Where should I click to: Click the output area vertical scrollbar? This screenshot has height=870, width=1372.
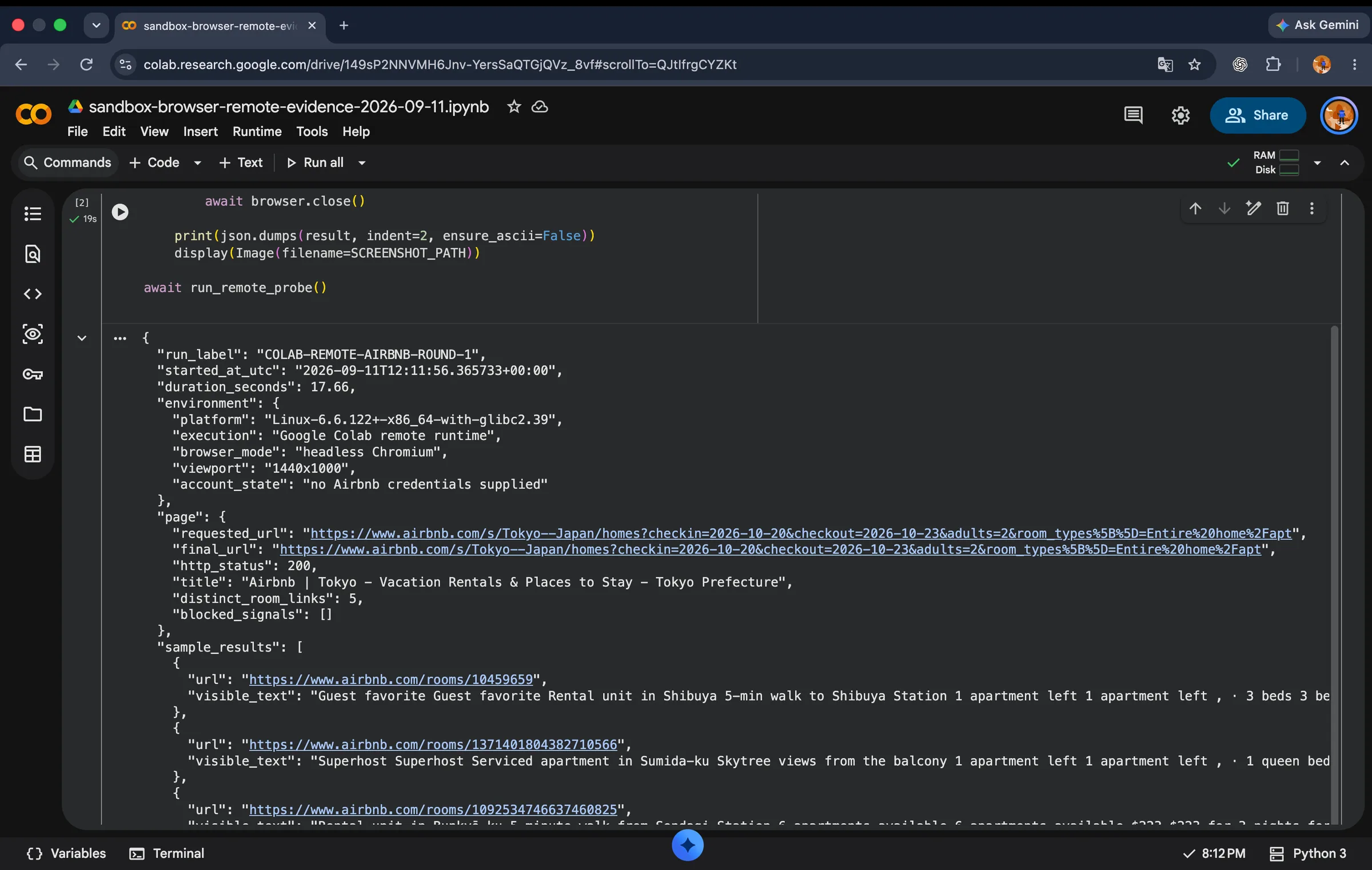click(1334, 575)
